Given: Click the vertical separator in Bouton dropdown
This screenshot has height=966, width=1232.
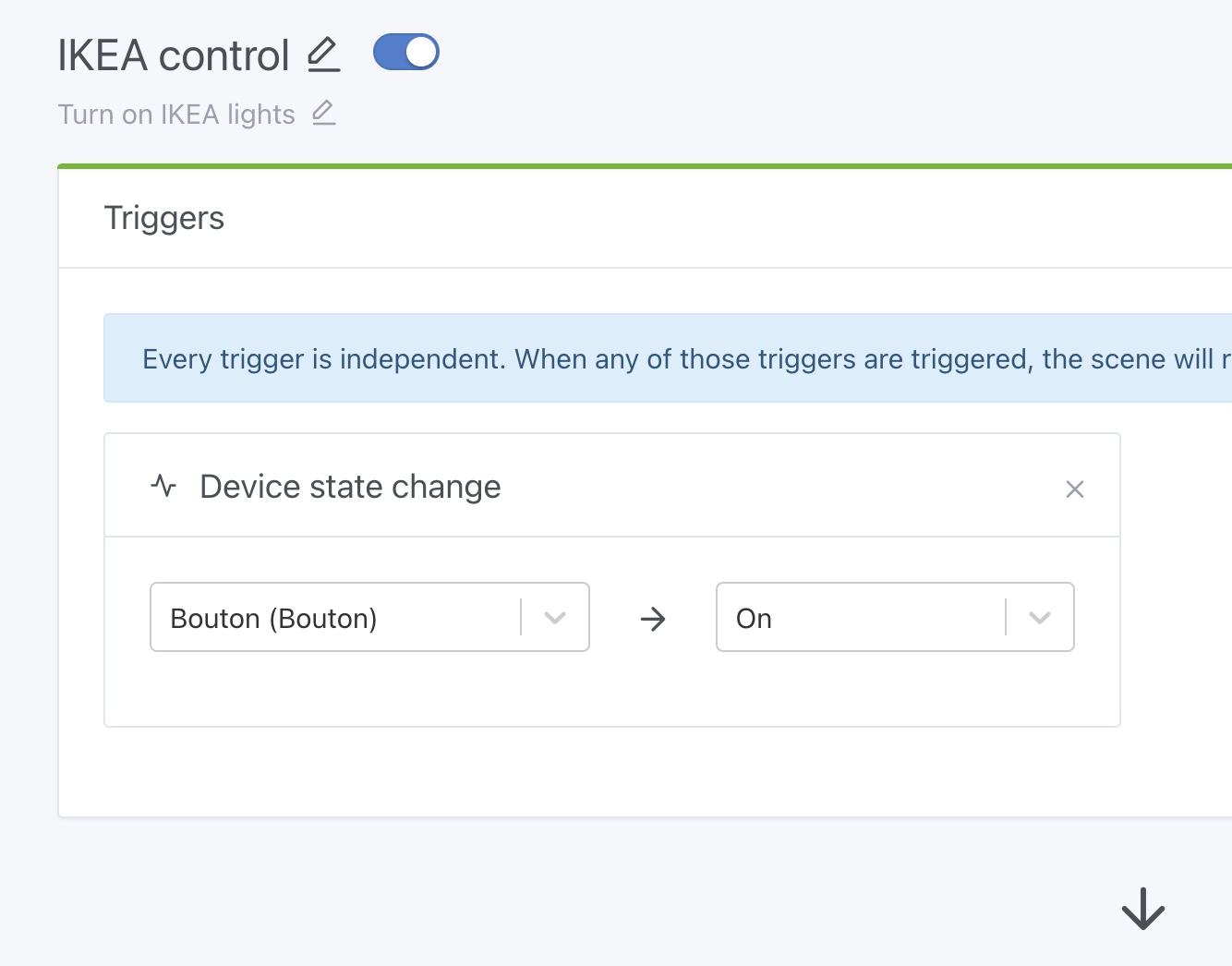Looking at the screenshot, I should (x=522, y=617).
